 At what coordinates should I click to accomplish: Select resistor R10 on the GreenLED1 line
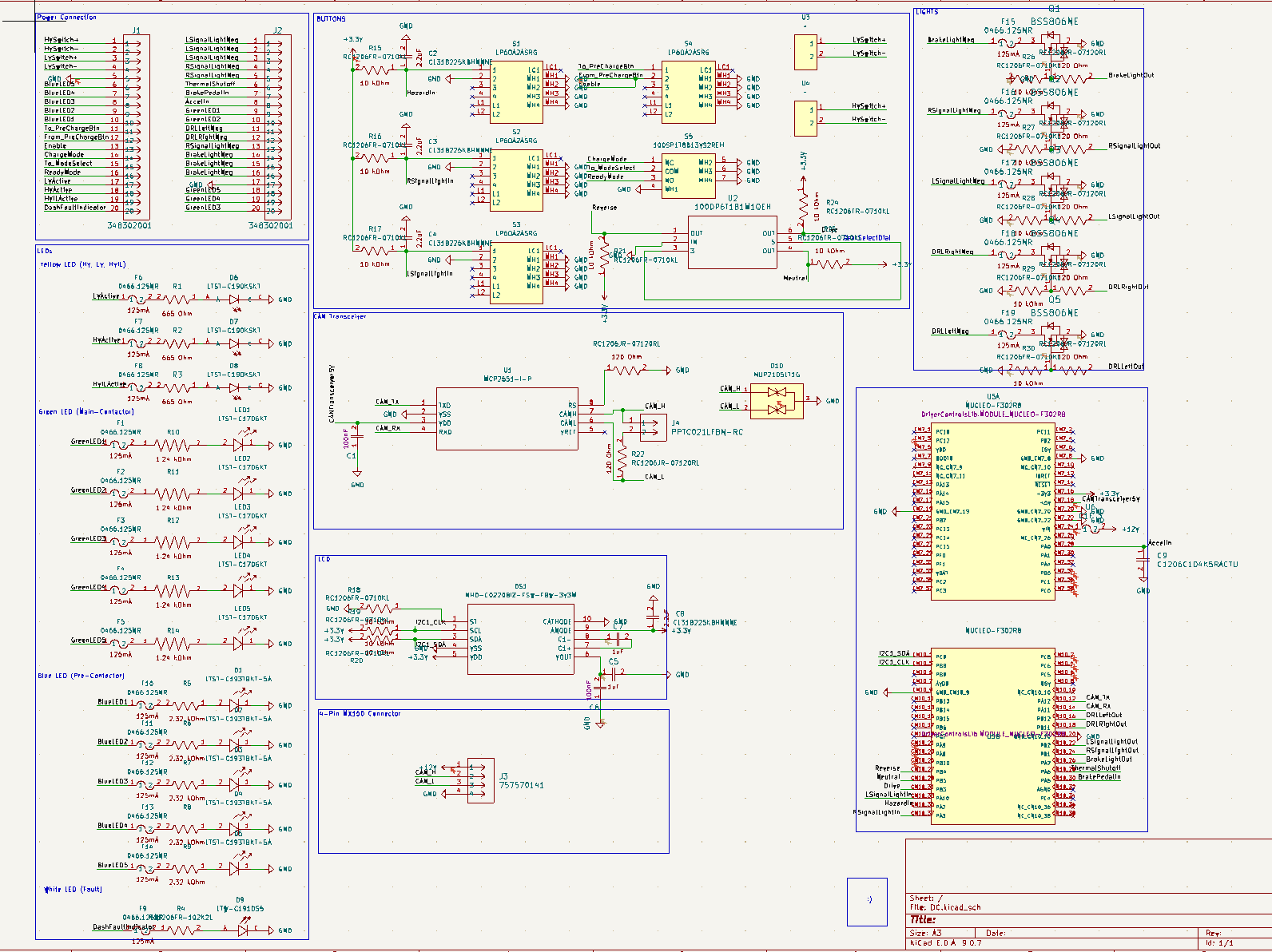tap(173, 446)
